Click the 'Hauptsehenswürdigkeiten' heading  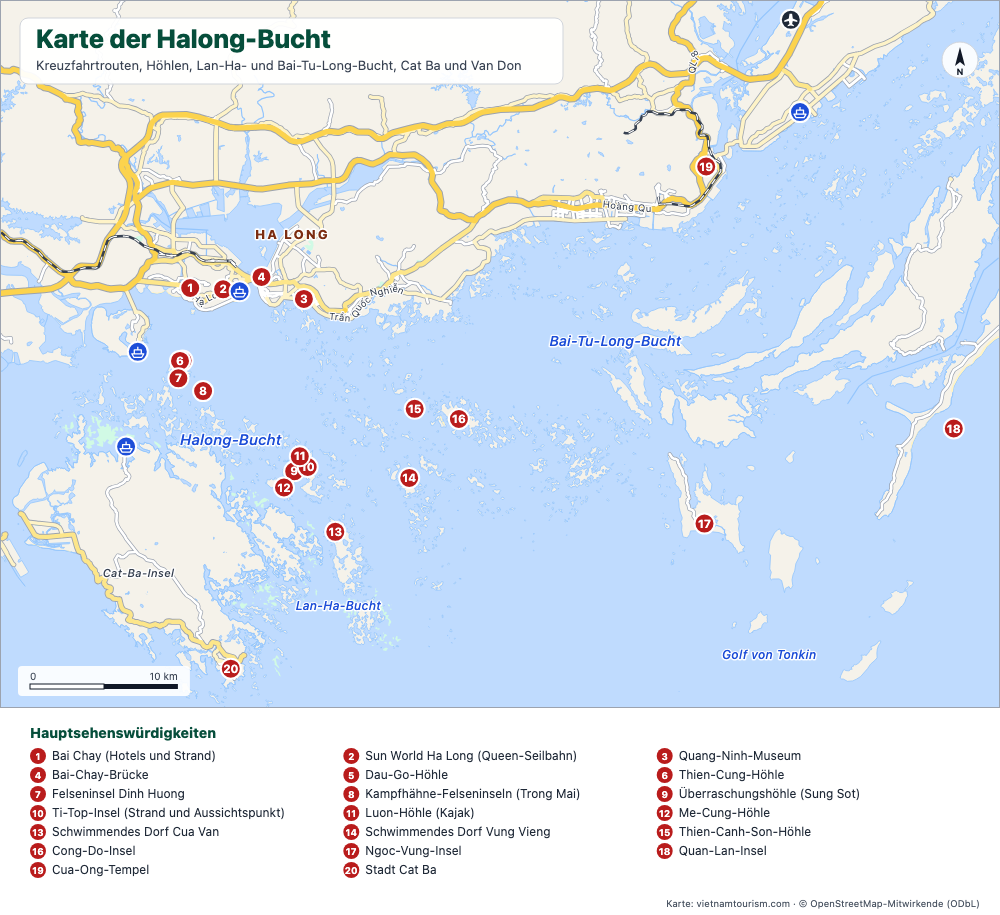(x=123, y=733)
